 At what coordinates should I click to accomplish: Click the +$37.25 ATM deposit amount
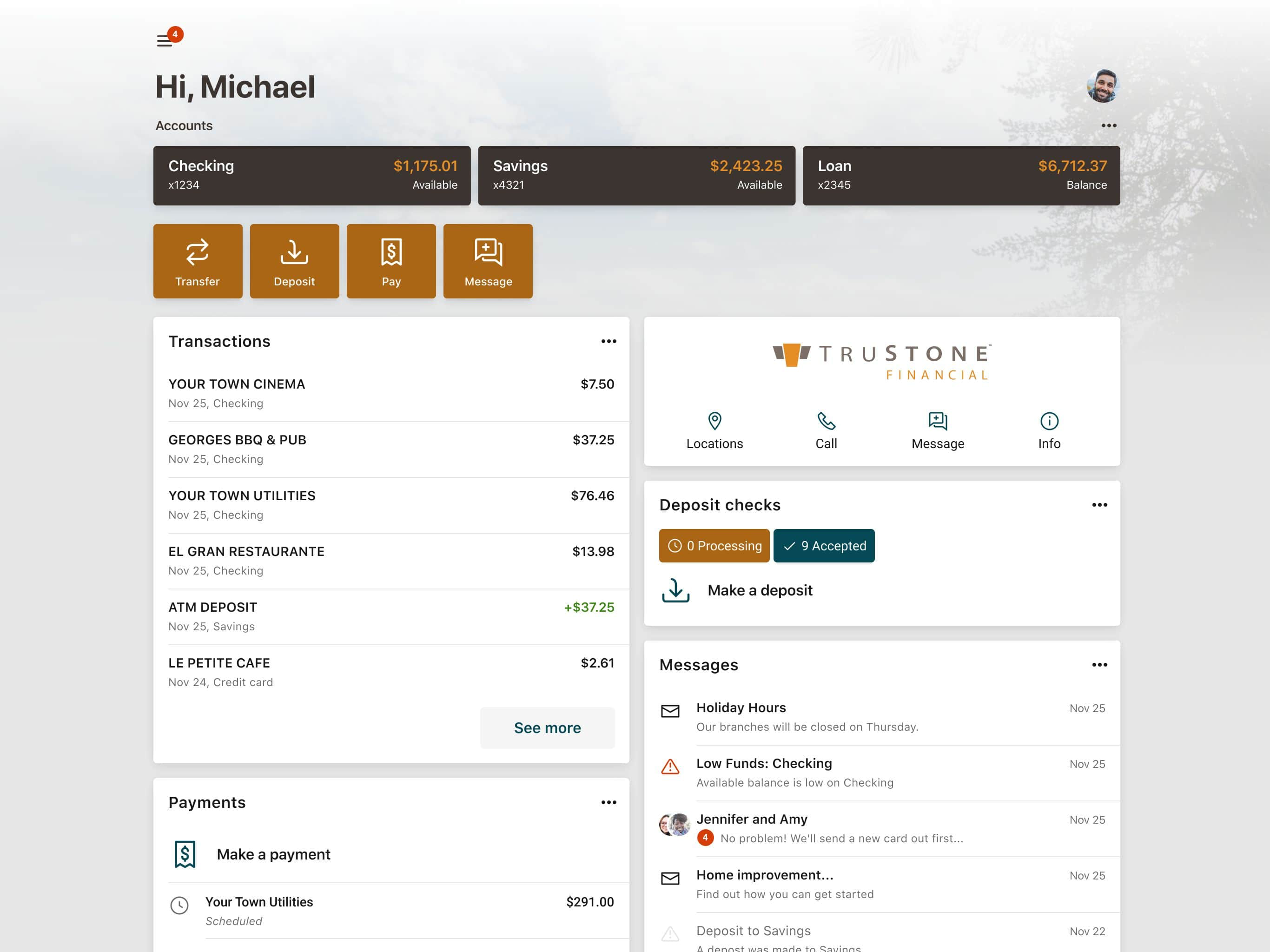coord(589,607)
